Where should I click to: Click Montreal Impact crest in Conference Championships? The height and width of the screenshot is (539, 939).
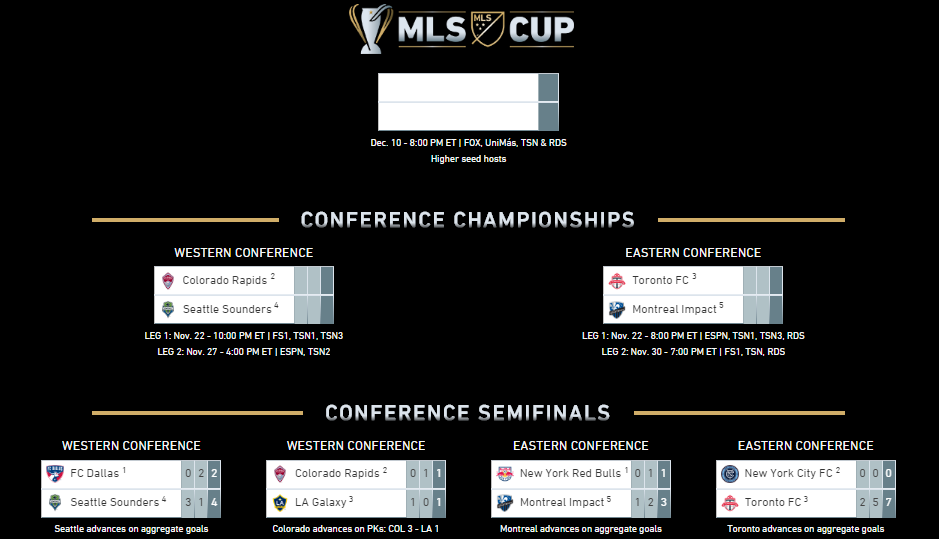tap(617, 309)
